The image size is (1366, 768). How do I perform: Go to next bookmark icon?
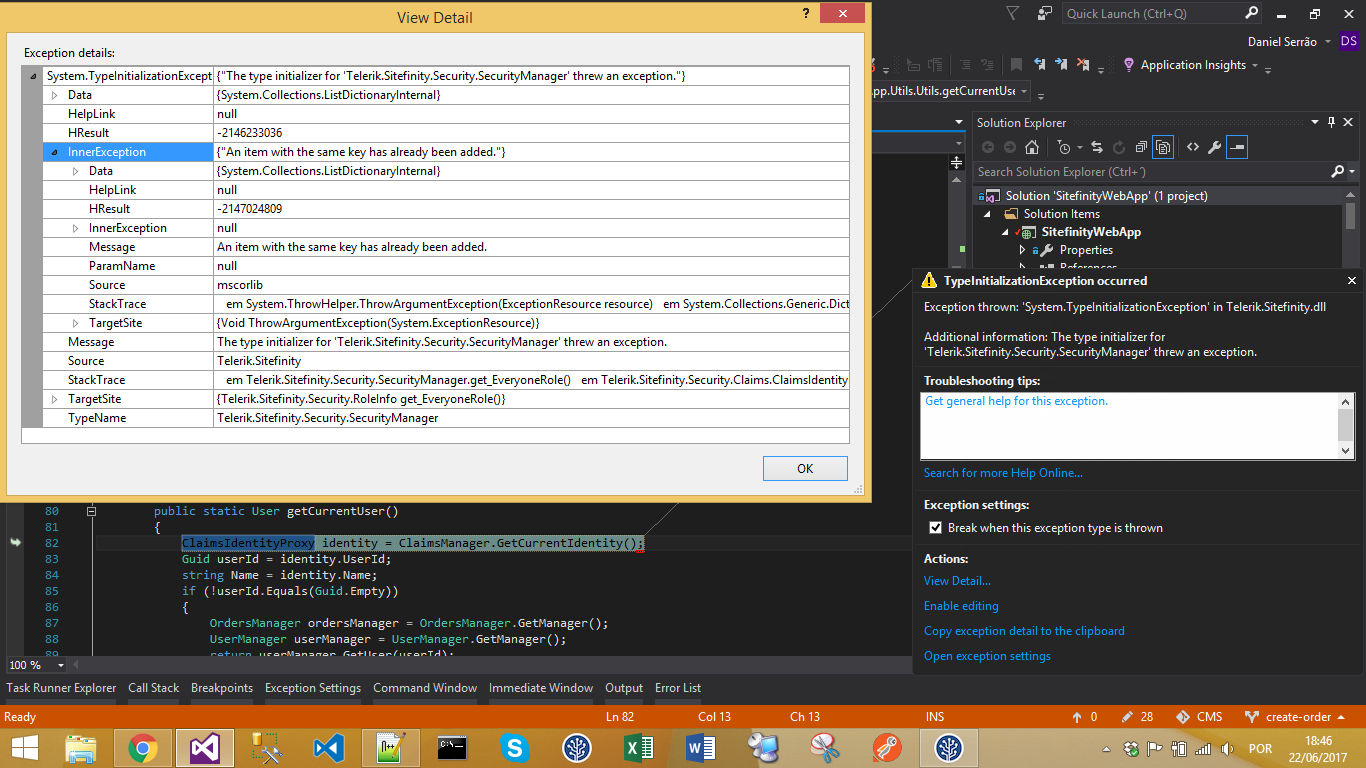coord(1063,65)
